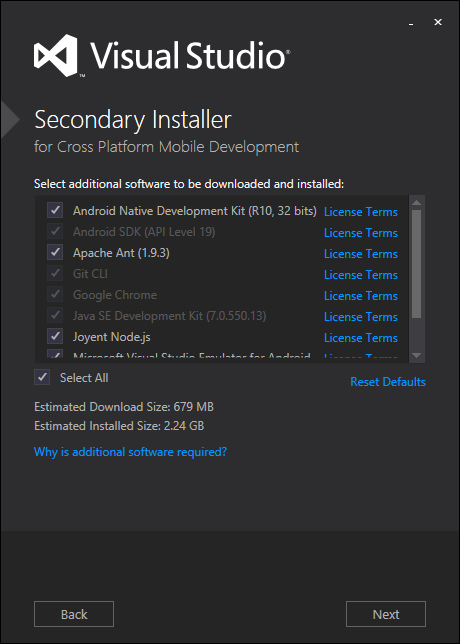Open License Terms for Android SDK
This screenshot has height=644, width=460.
(361, 233)
